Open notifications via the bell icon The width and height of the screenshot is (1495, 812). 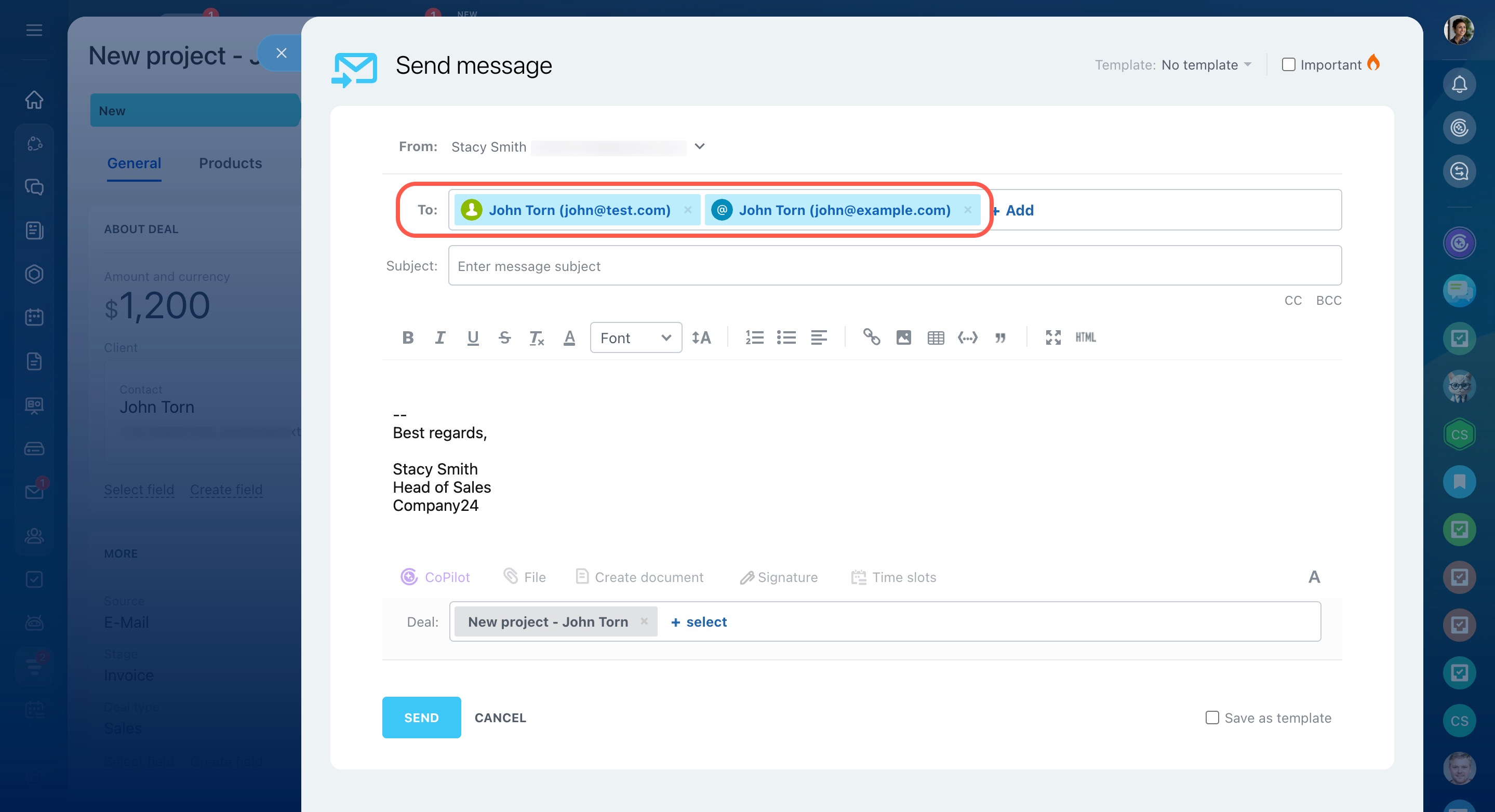[1459, 85]
